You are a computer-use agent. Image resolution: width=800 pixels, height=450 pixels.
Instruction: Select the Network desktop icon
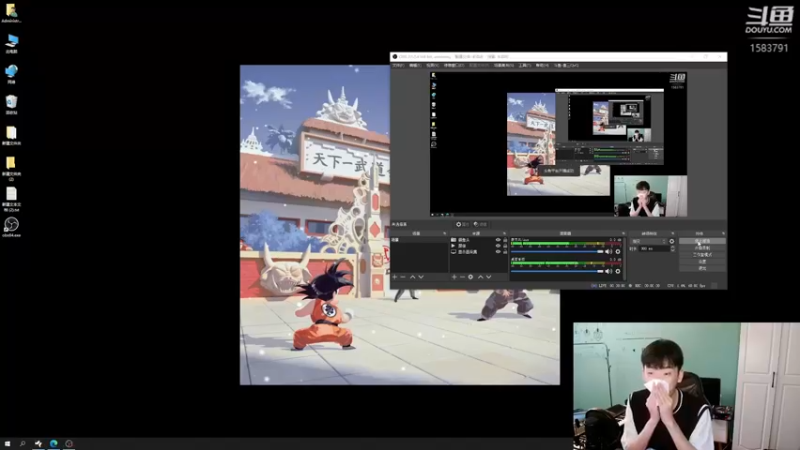click(11, 74)
